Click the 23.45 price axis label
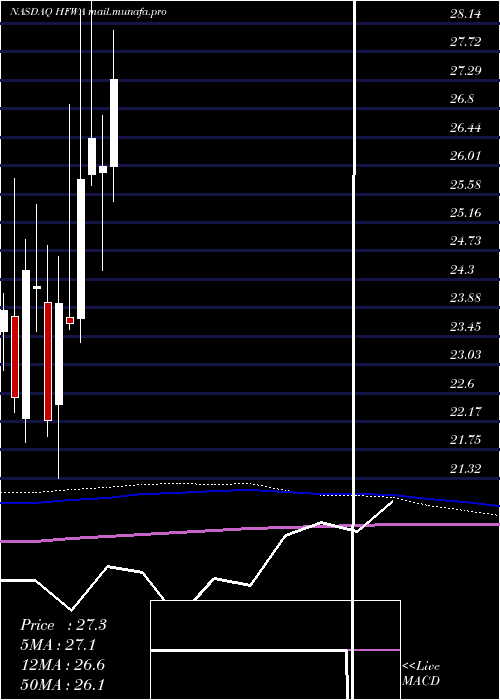The image size is (500, 700). tap(466, 326)
